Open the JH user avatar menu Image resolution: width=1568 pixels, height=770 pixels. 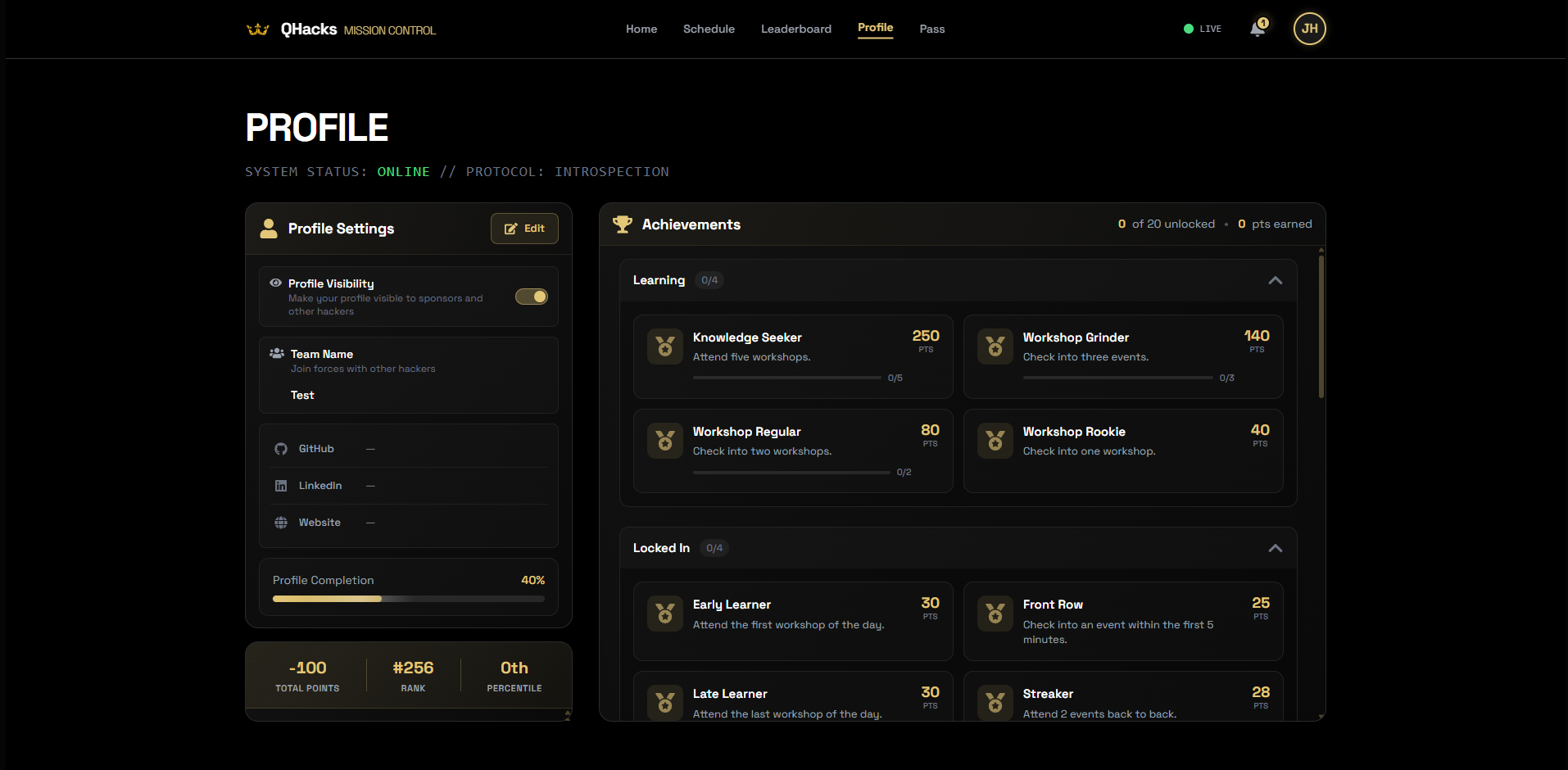click(x=1309, y=29)
